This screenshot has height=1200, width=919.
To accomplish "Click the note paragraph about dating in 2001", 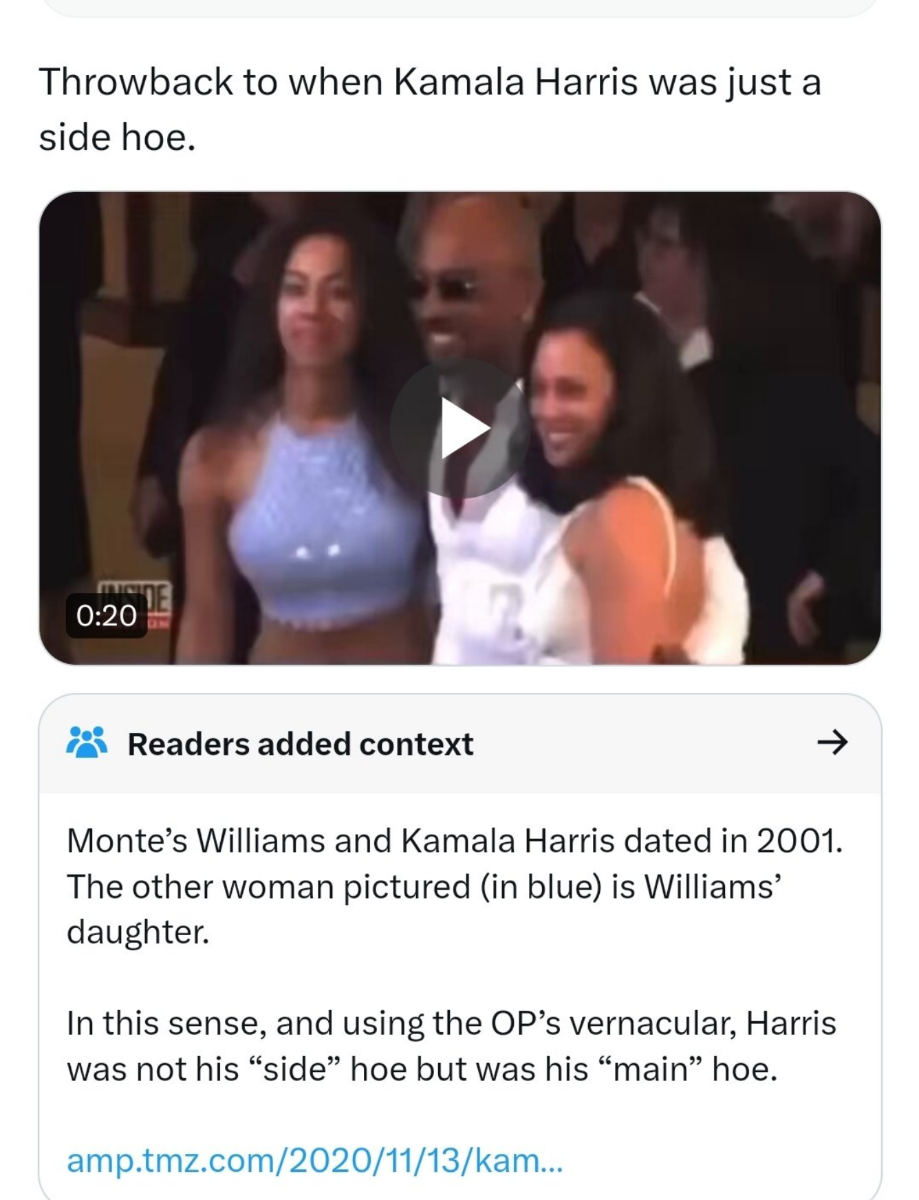I will [455, 887].
